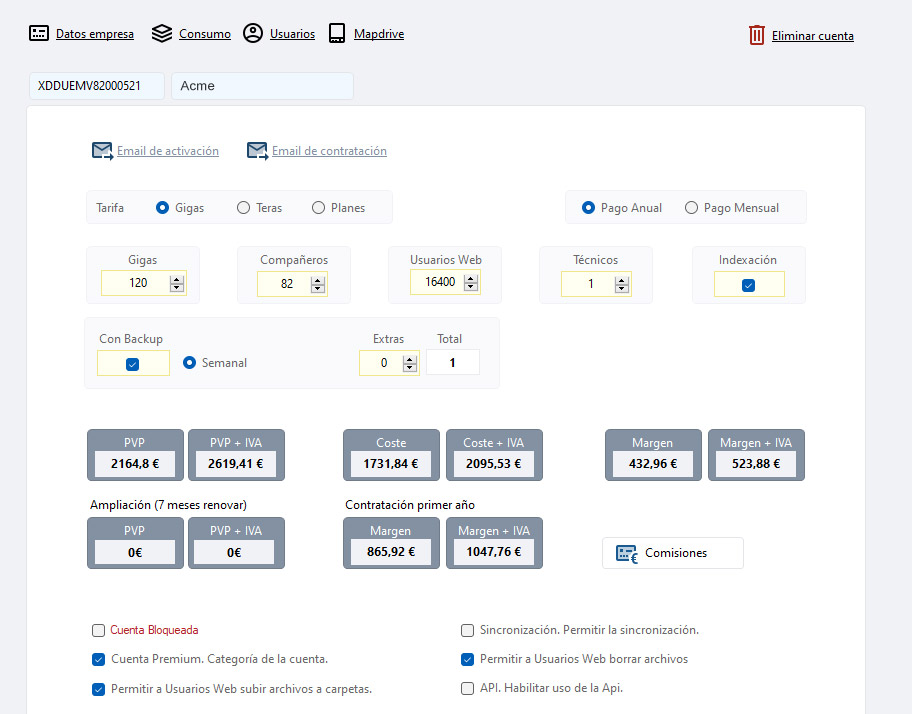Image resolution: width=912 pixels, height=714 pixels.
Task: Check Cuenta Bloqueada
Action: pos(98,630)
